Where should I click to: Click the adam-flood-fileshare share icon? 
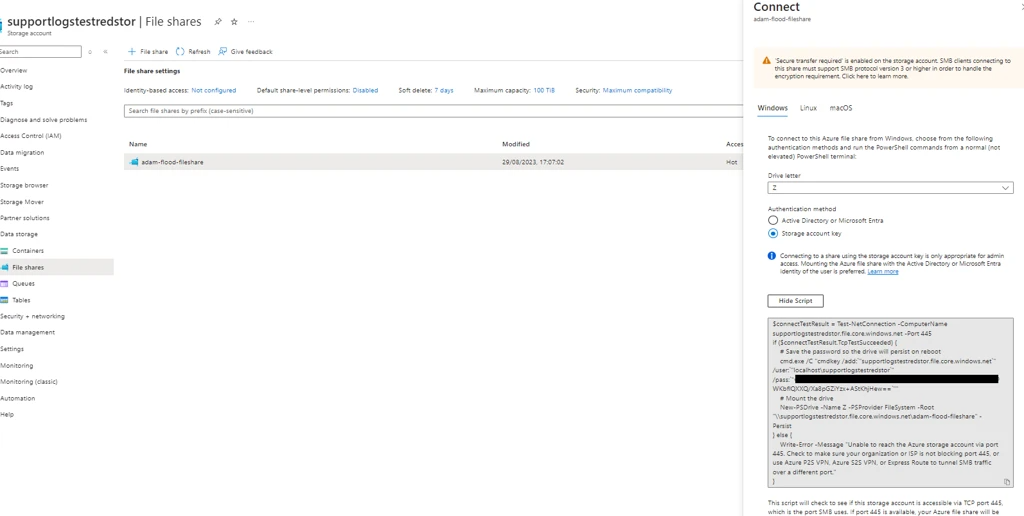[134, 162]
